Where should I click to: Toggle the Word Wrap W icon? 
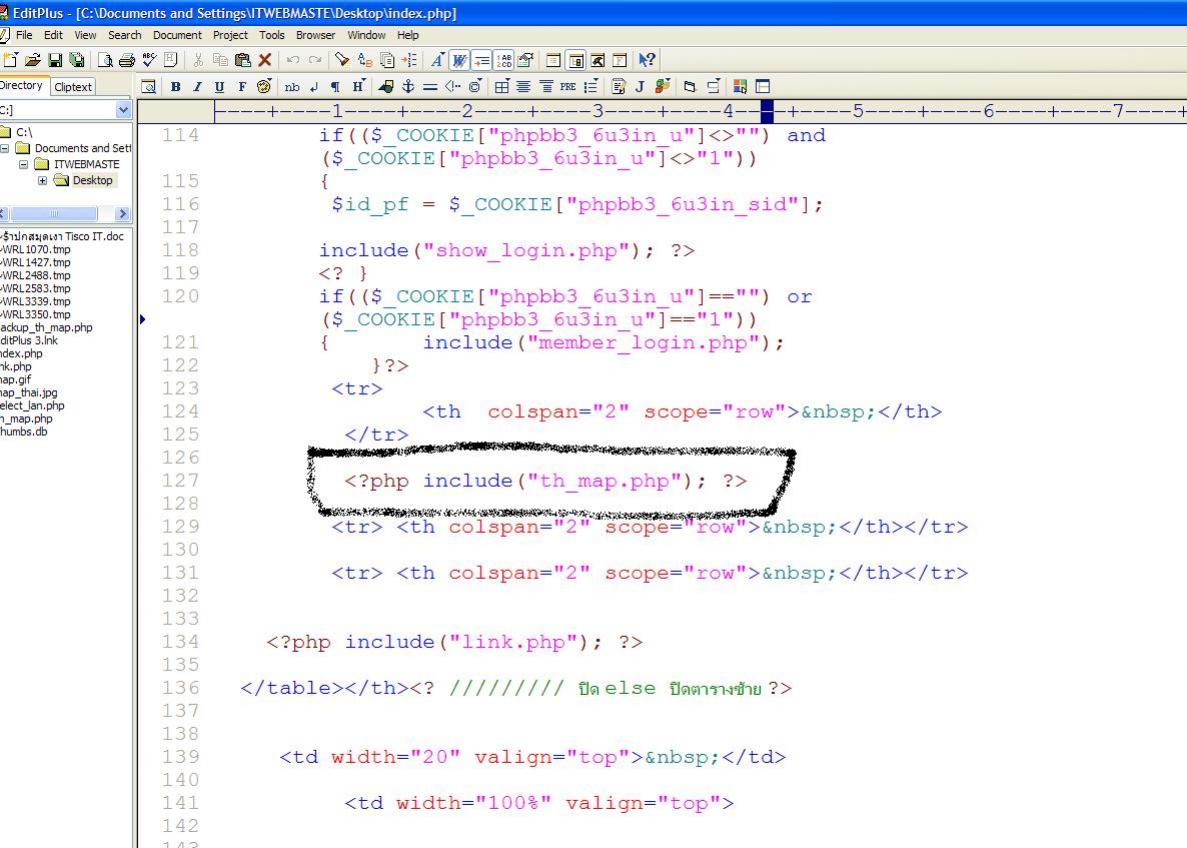459,60
